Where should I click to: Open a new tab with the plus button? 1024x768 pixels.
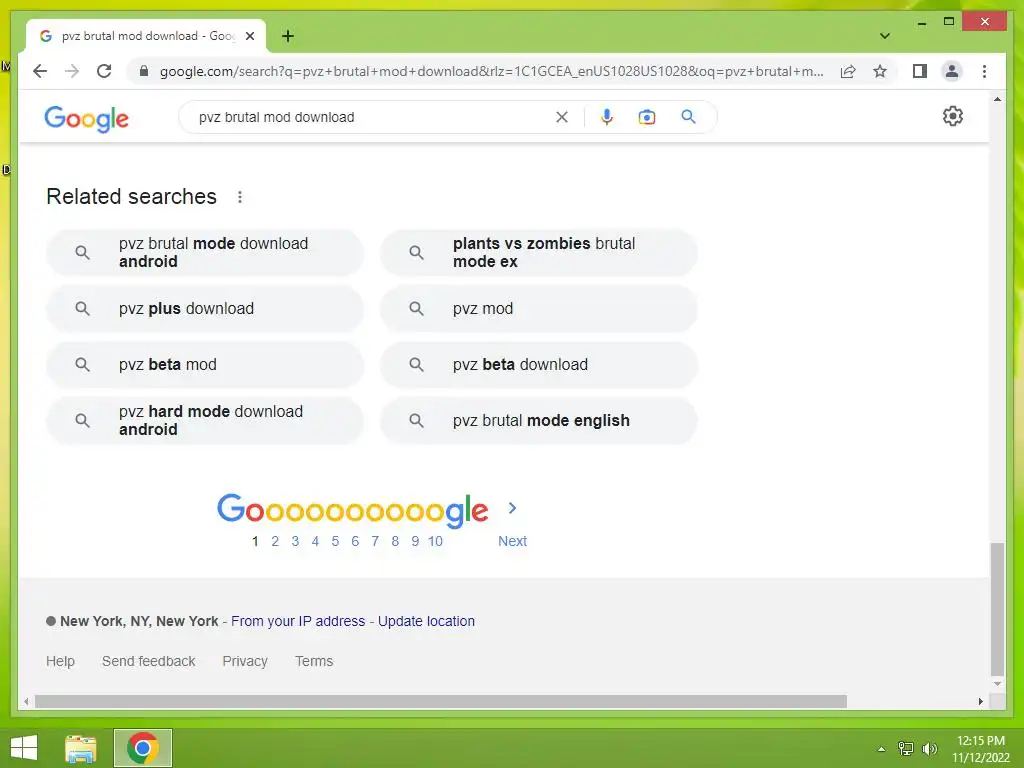pyautogui.click(x=287, y=36)
